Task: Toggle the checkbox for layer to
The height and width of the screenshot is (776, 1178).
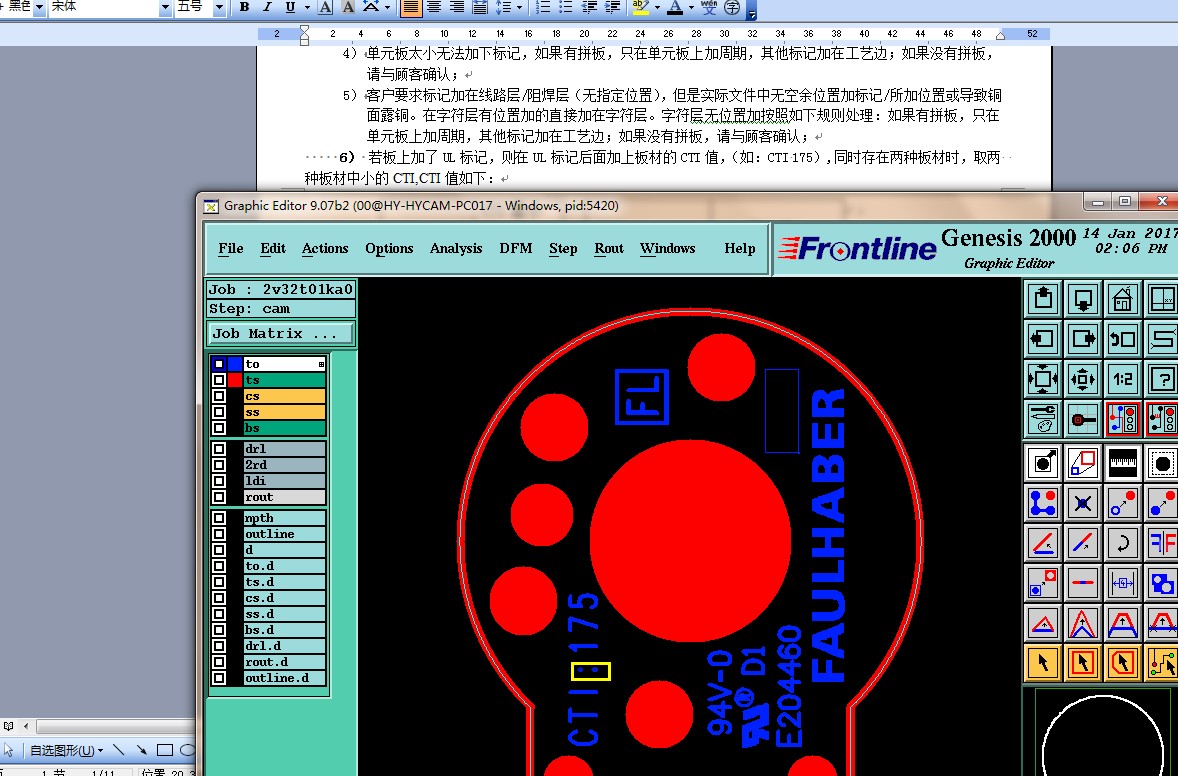Action: pos(219,364)
